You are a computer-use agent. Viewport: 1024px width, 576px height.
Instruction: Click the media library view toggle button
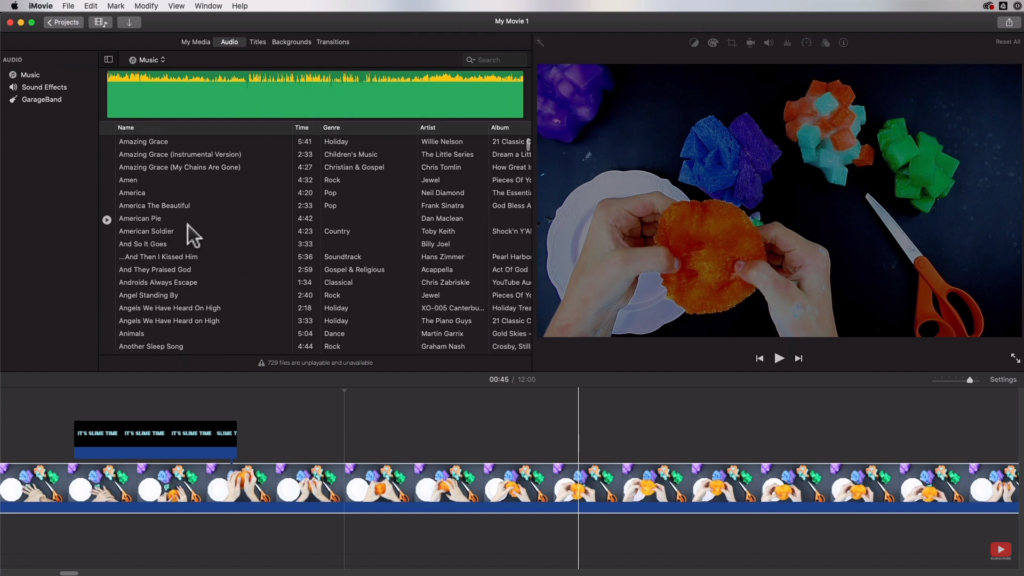click(101, 22)
